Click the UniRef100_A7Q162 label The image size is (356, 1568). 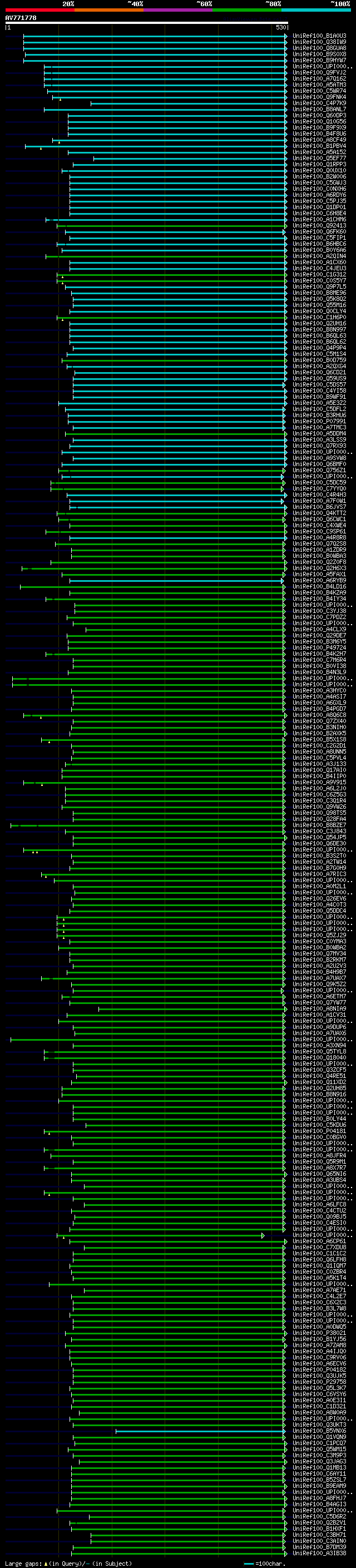click(319, 78)
